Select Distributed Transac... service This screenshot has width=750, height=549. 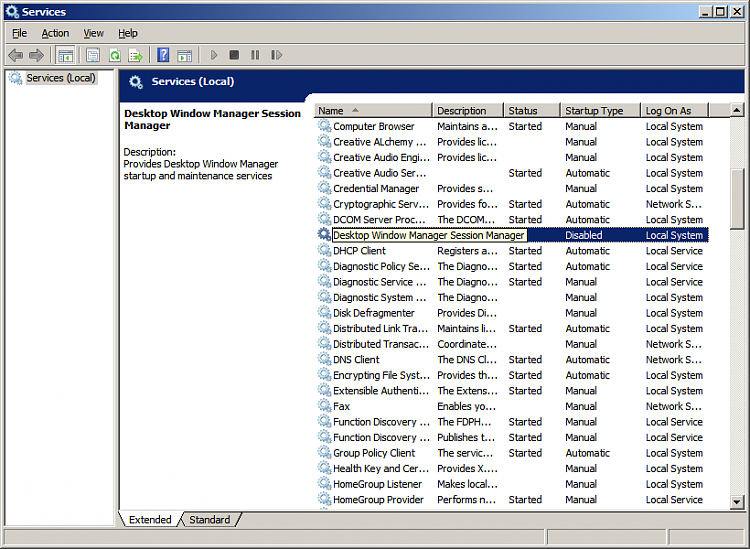(512, 344)
